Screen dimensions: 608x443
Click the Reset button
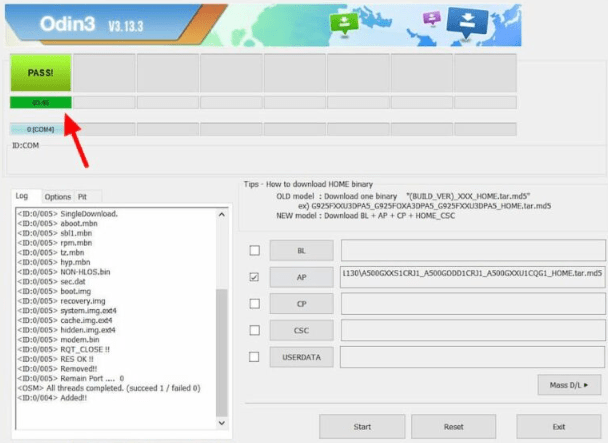(x=454, y=427)
